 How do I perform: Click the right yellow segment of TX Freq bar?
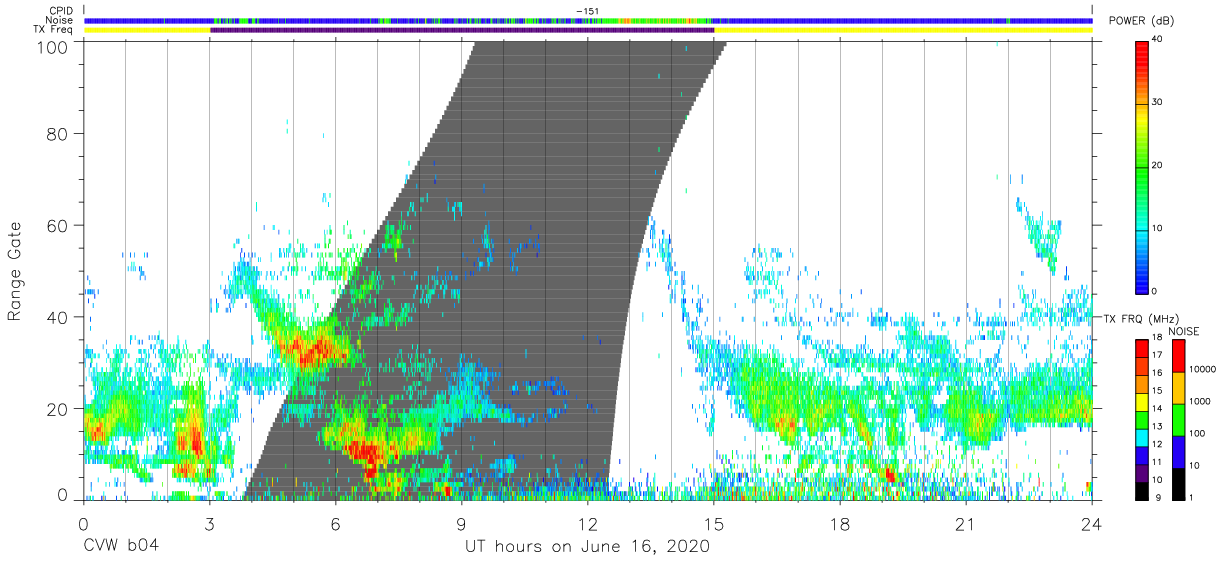click(x=903, y=30)
